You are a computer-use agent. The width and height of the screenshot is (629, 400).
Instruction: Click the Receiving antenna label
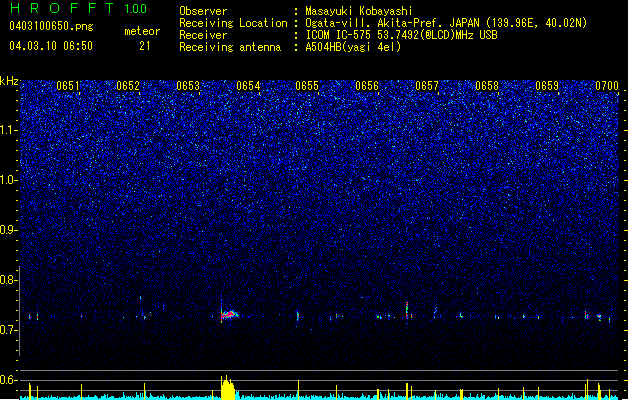click(230, 47)
